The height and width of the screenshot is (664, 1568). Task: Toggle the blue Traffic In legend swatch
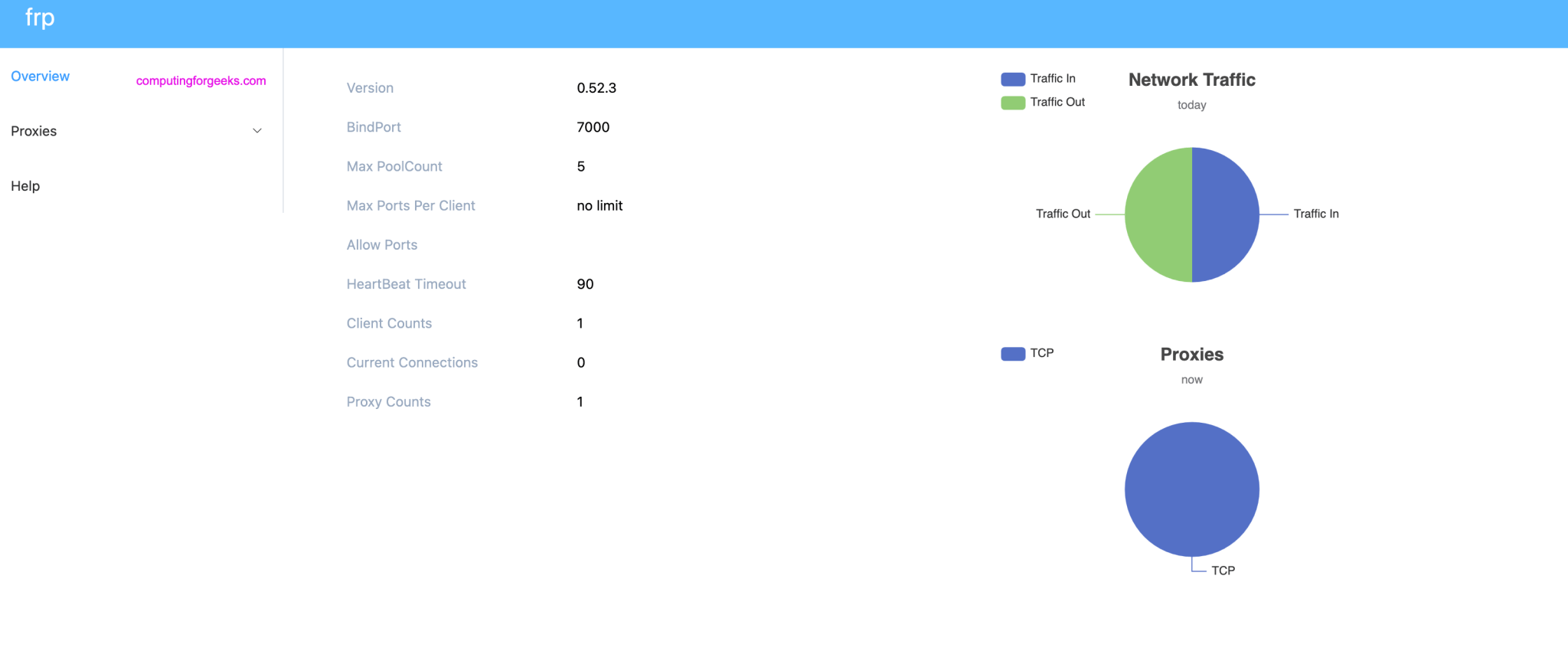pos(1012,79)
